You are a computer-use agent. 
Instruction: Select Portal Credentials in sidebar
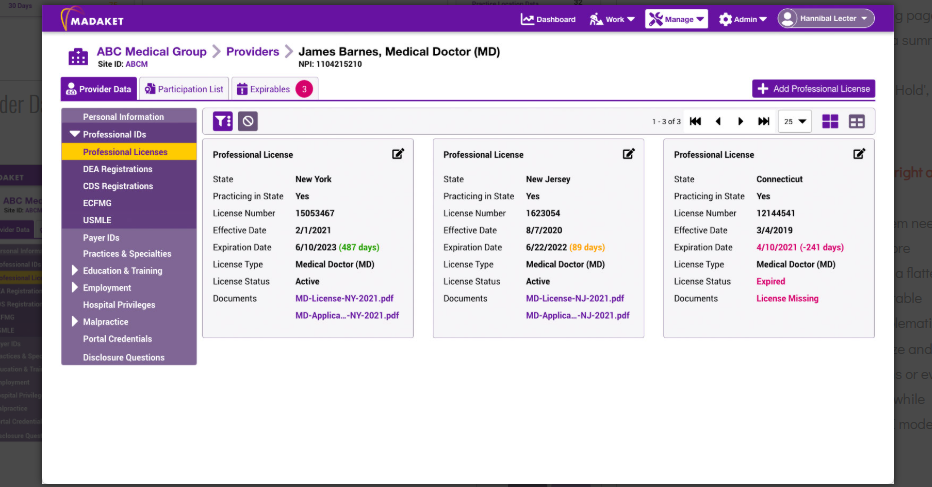click(x=129, y=339)
